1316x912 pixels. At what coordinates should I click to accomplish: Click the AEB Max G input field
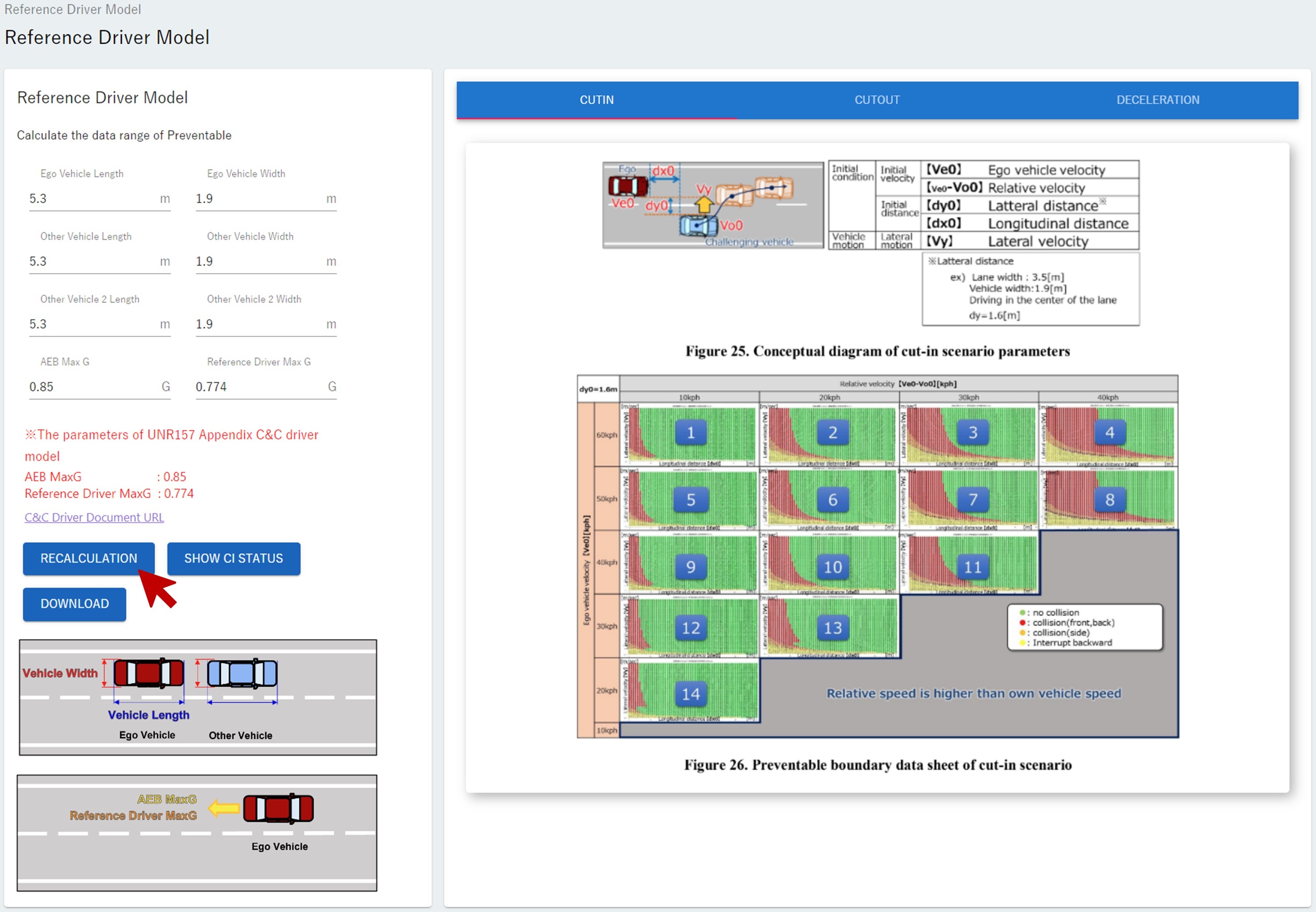click(91, 387)
